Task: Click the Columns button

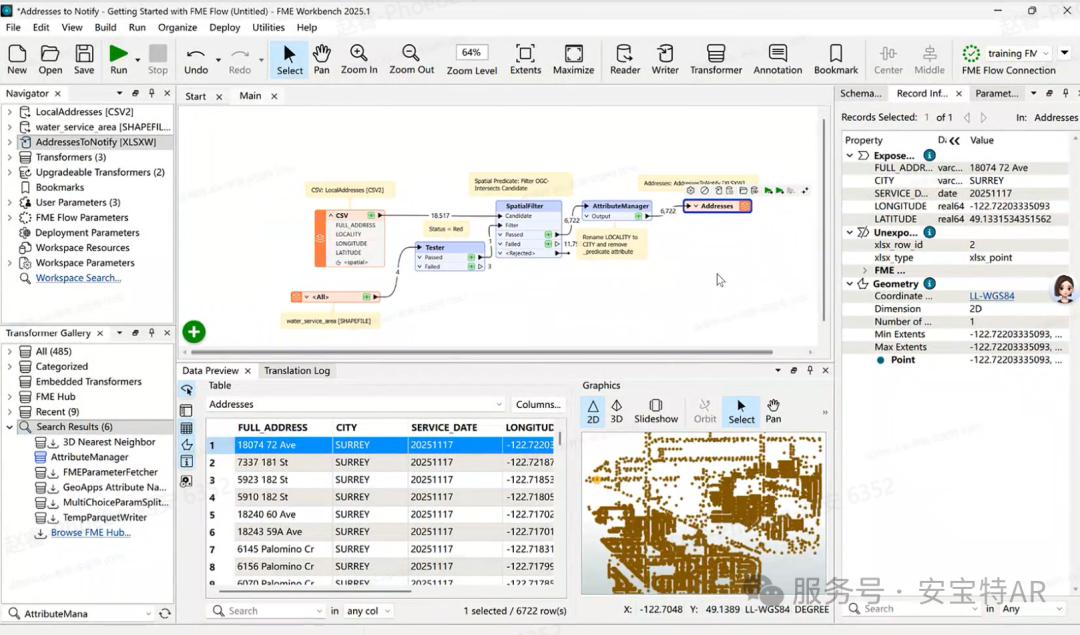Action: pyautogui.click(x=538, y=404)
